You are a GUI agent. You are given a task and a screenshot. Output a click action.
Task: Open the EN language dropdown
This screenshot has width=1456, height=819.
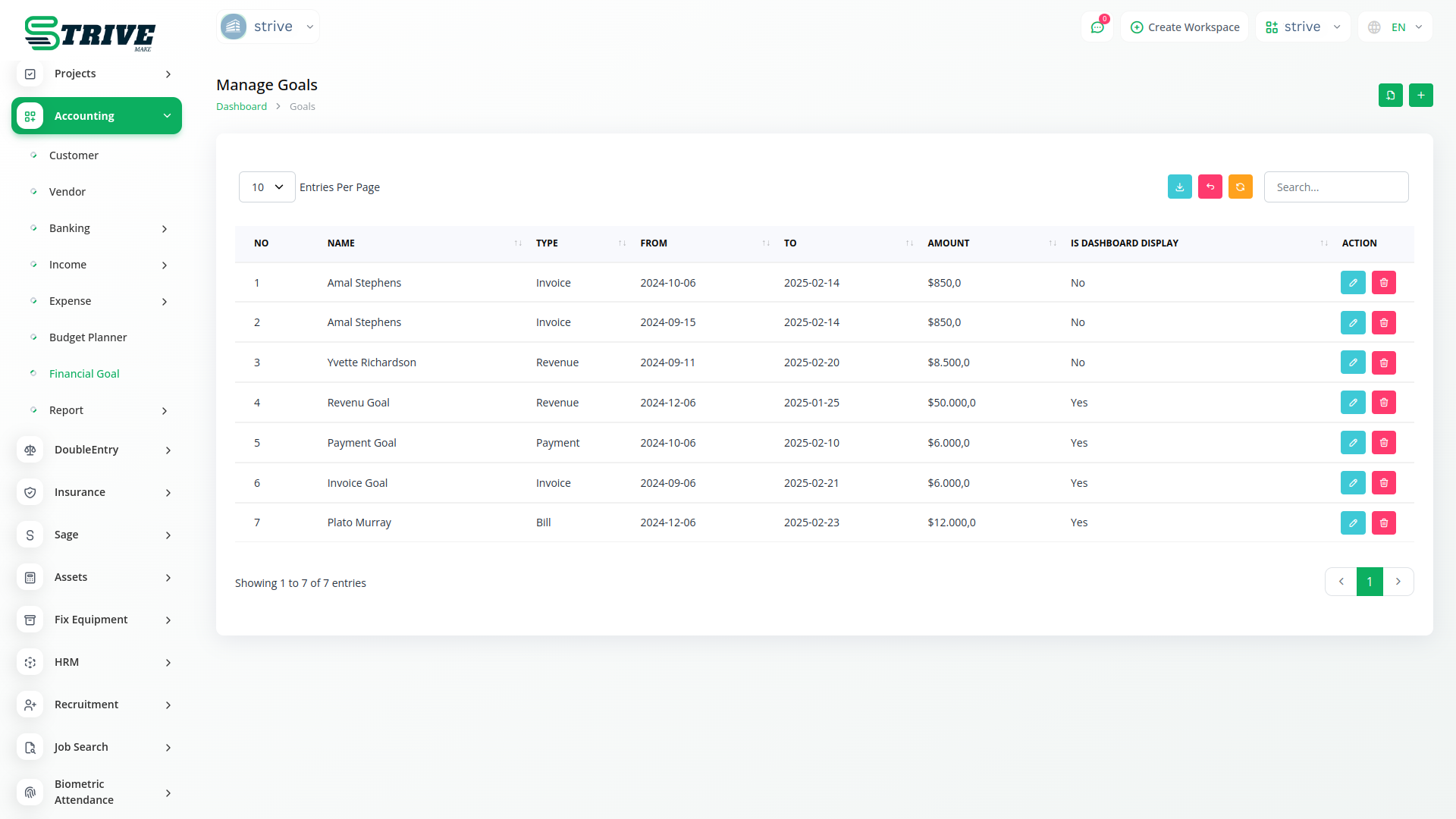(x=1395, y=27)
